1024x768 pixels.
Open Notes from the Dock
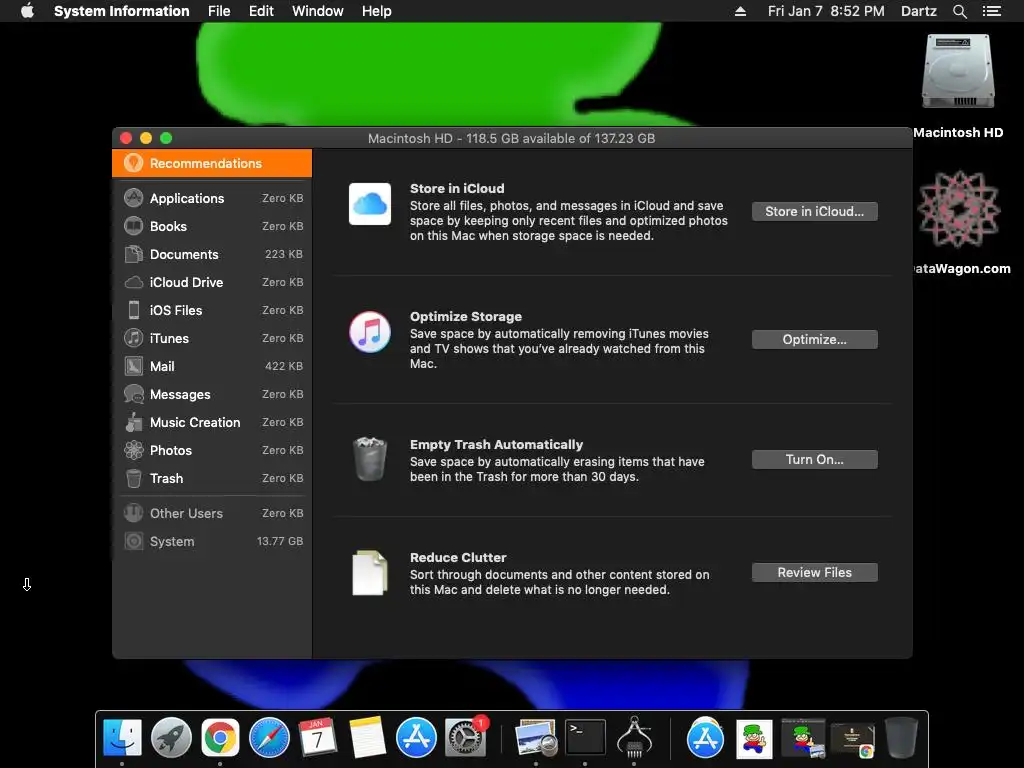click(367, 738)
